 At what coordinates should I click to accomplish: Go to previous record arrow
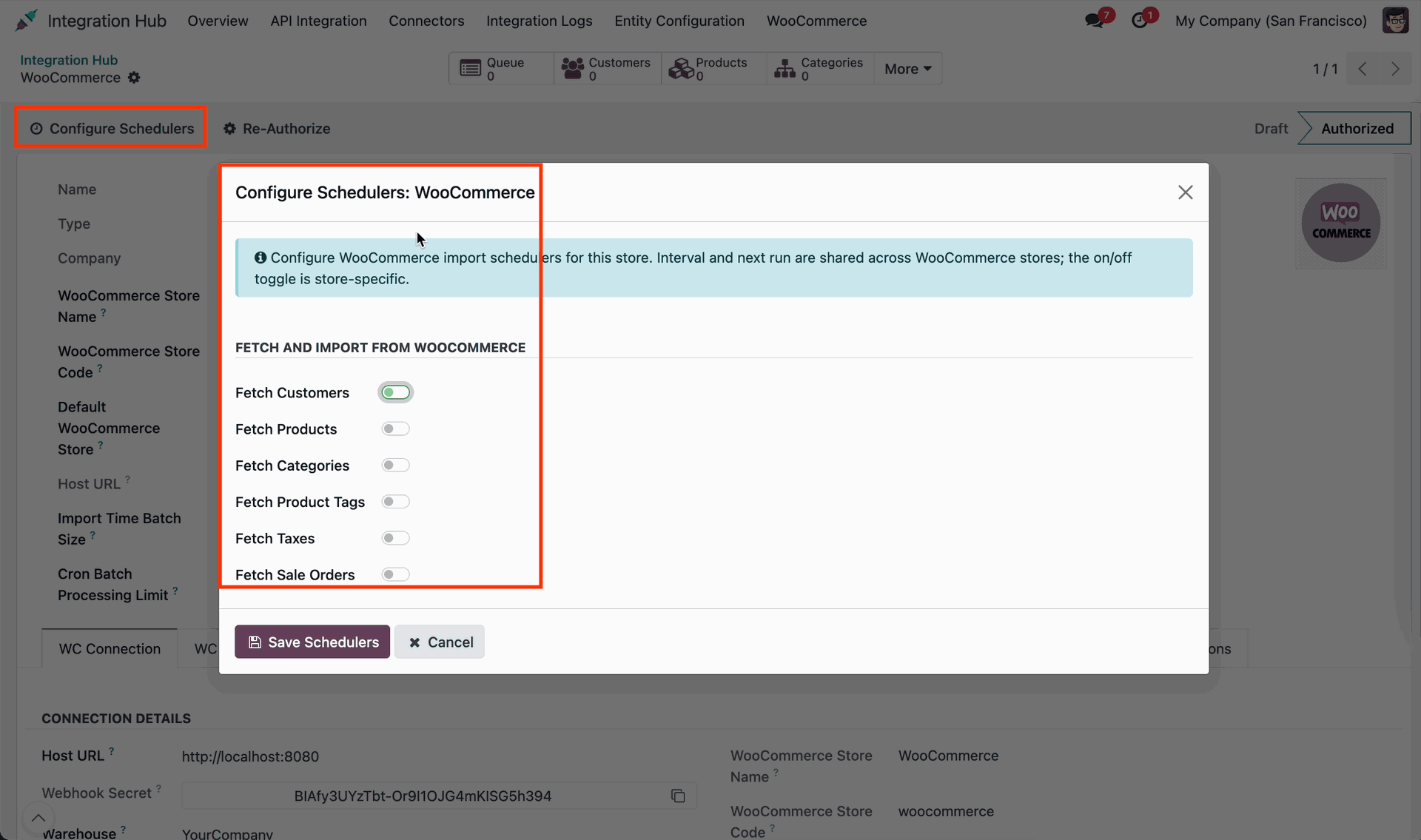click(x=1363, y=69)
